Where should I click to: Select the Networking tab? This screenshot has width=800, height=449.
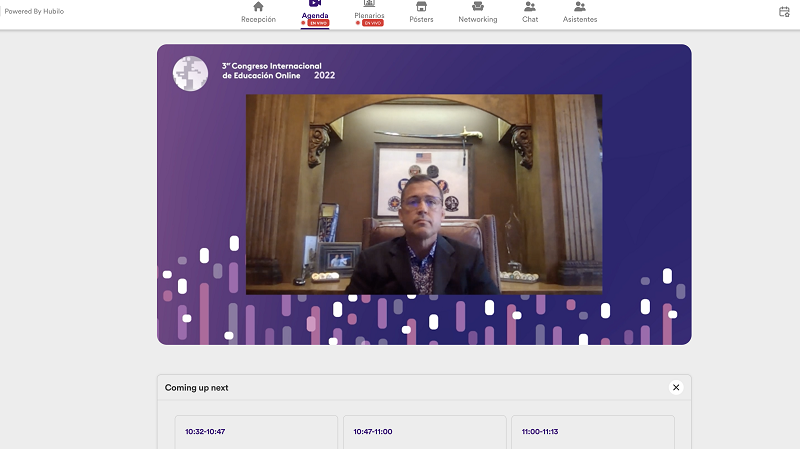coord(478,13)
